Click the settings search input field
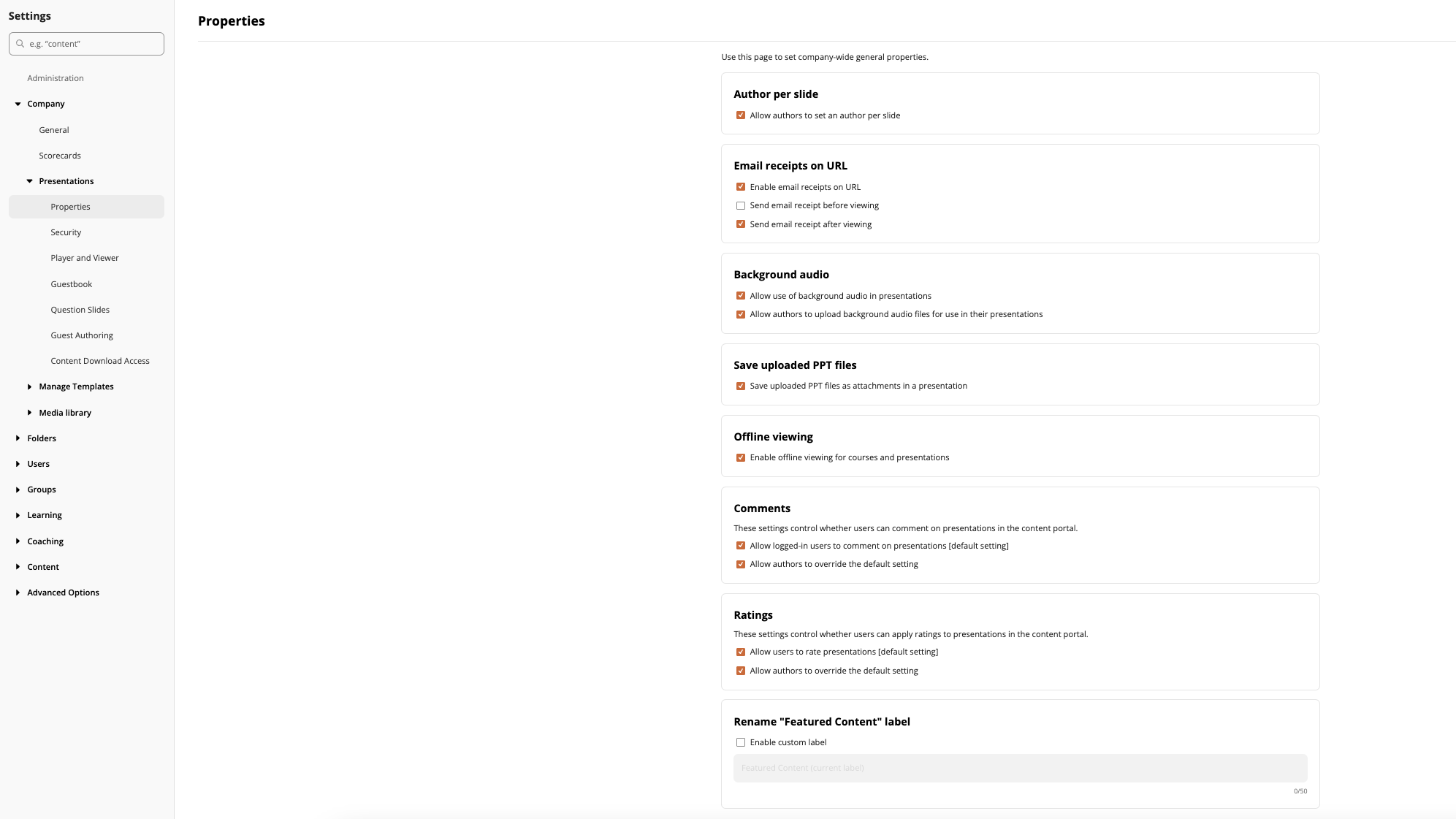 coord(88,43)
